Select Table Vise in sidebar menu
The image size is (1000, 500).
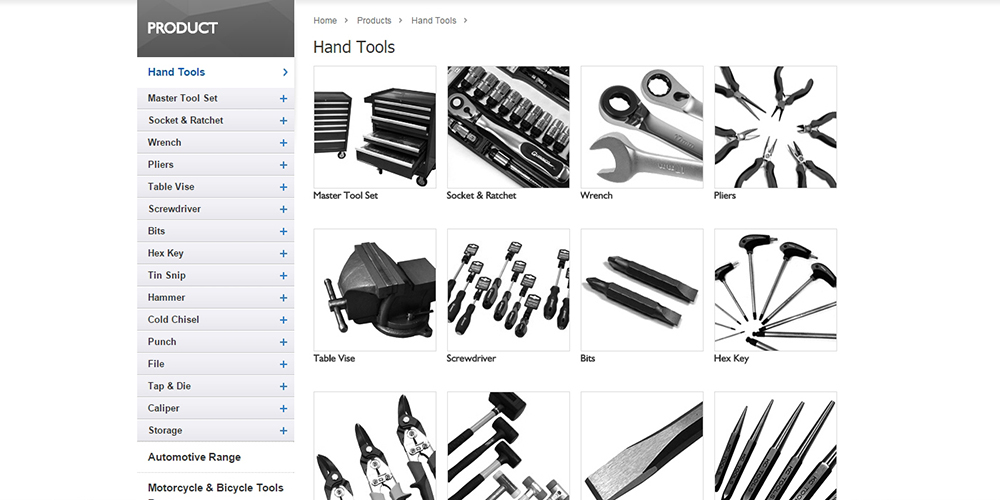point(171,187)
